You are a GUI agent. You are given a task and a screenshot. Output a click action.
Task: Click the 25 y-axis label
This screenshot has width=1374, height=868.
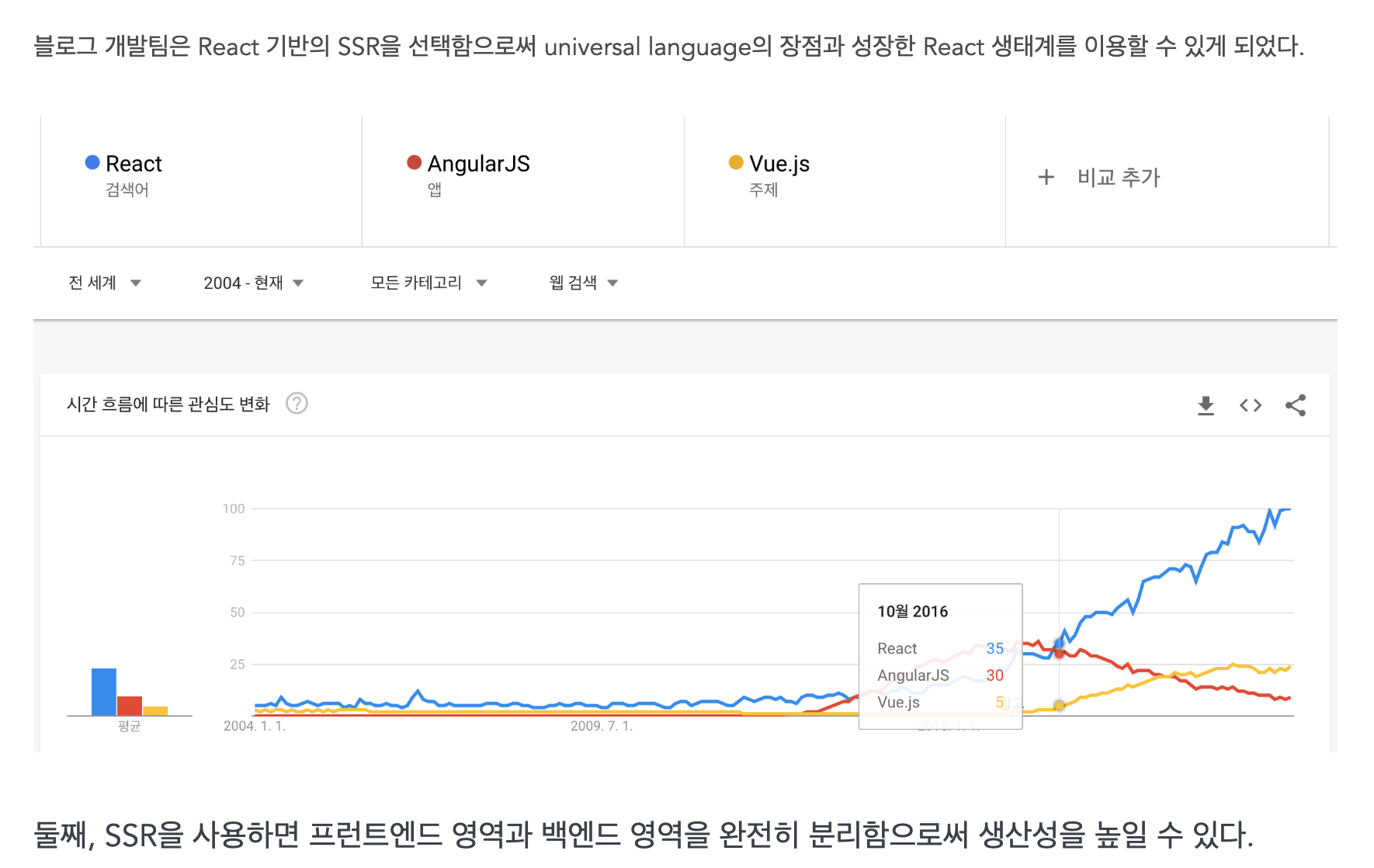click(238, 664)
